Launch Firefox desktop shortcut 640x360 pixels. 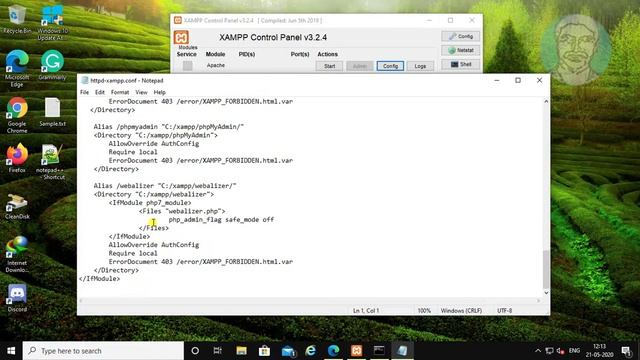click(x=17, y=158)
